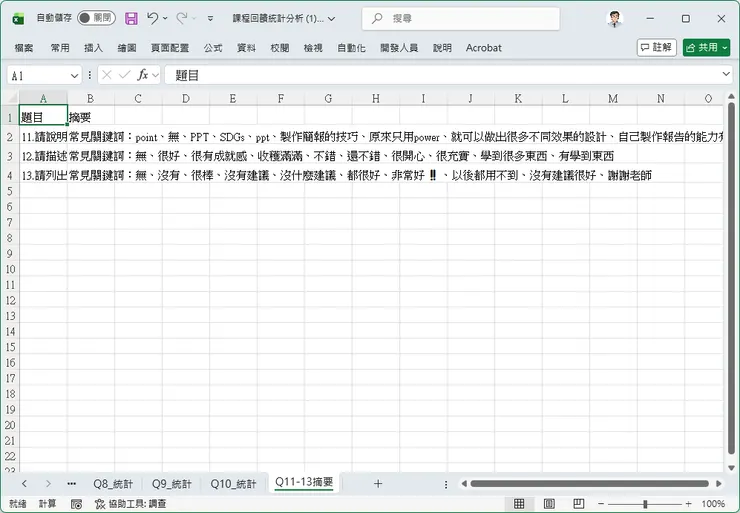Click the Excel app icon in title bar

pos(18,19)
